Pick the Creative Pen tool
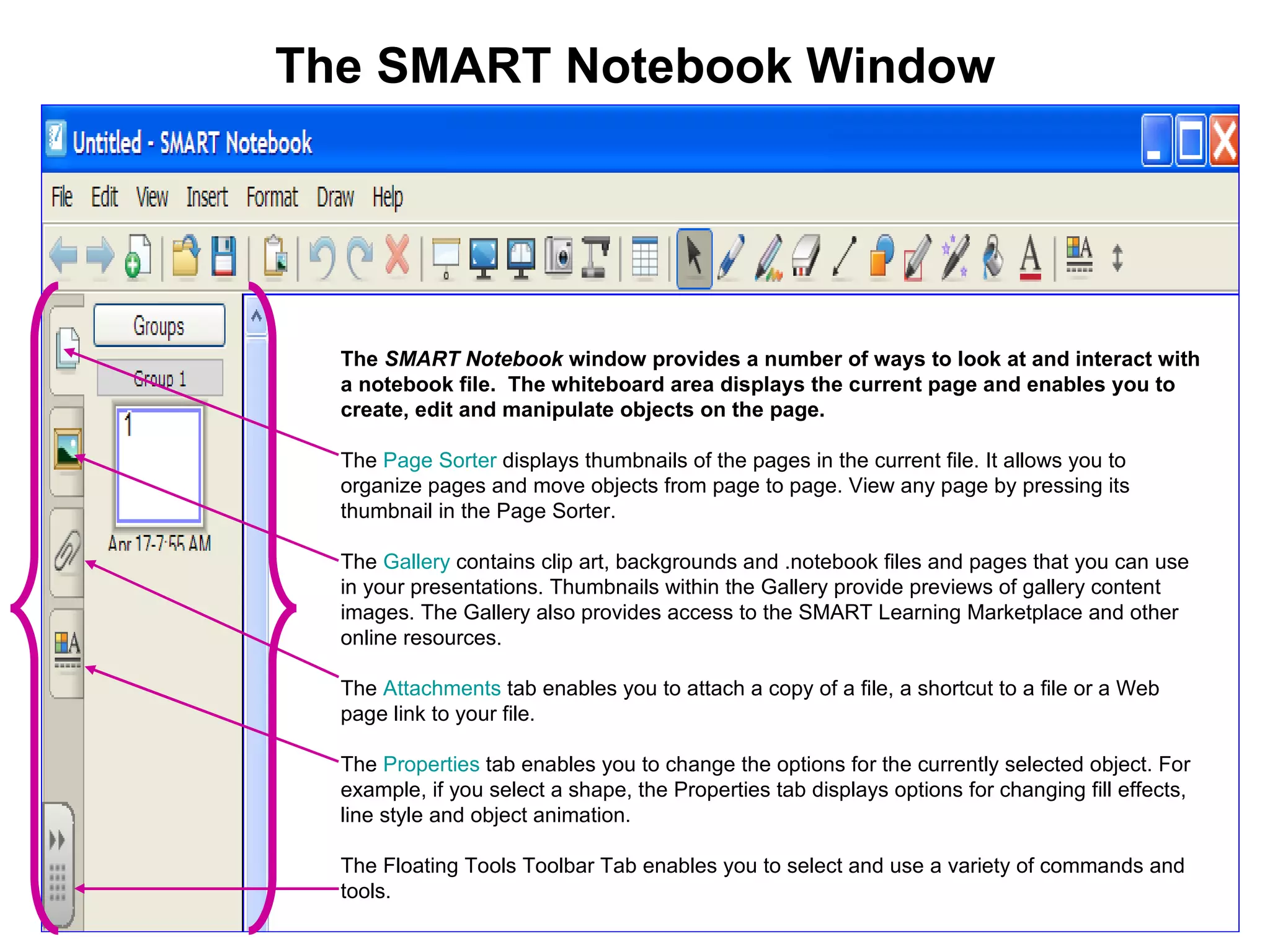Image resolution: width=1270 pixels, height=952 pixels. [x=770, y=257]
